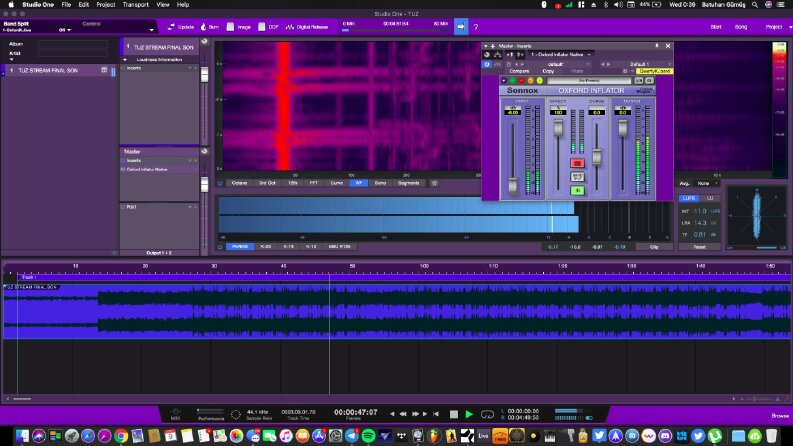Open the plugin selector dropdown for Oxford Inflator Native
The image size is (793, 446).
(x=560, y=55)
